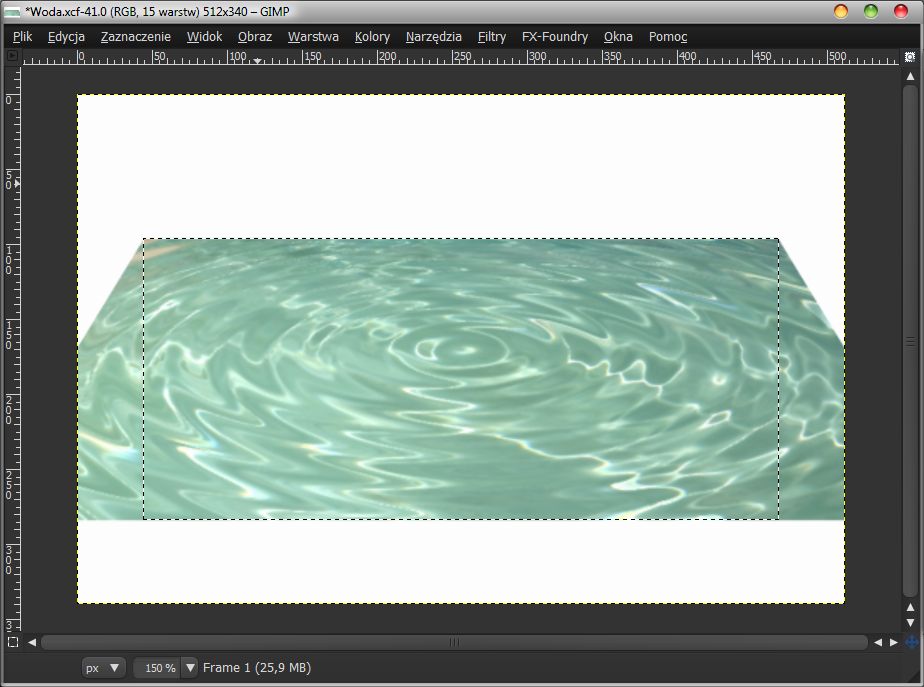Click the 150 % zoom input field
The image size is (924, 687).
(x=158, y=667)
